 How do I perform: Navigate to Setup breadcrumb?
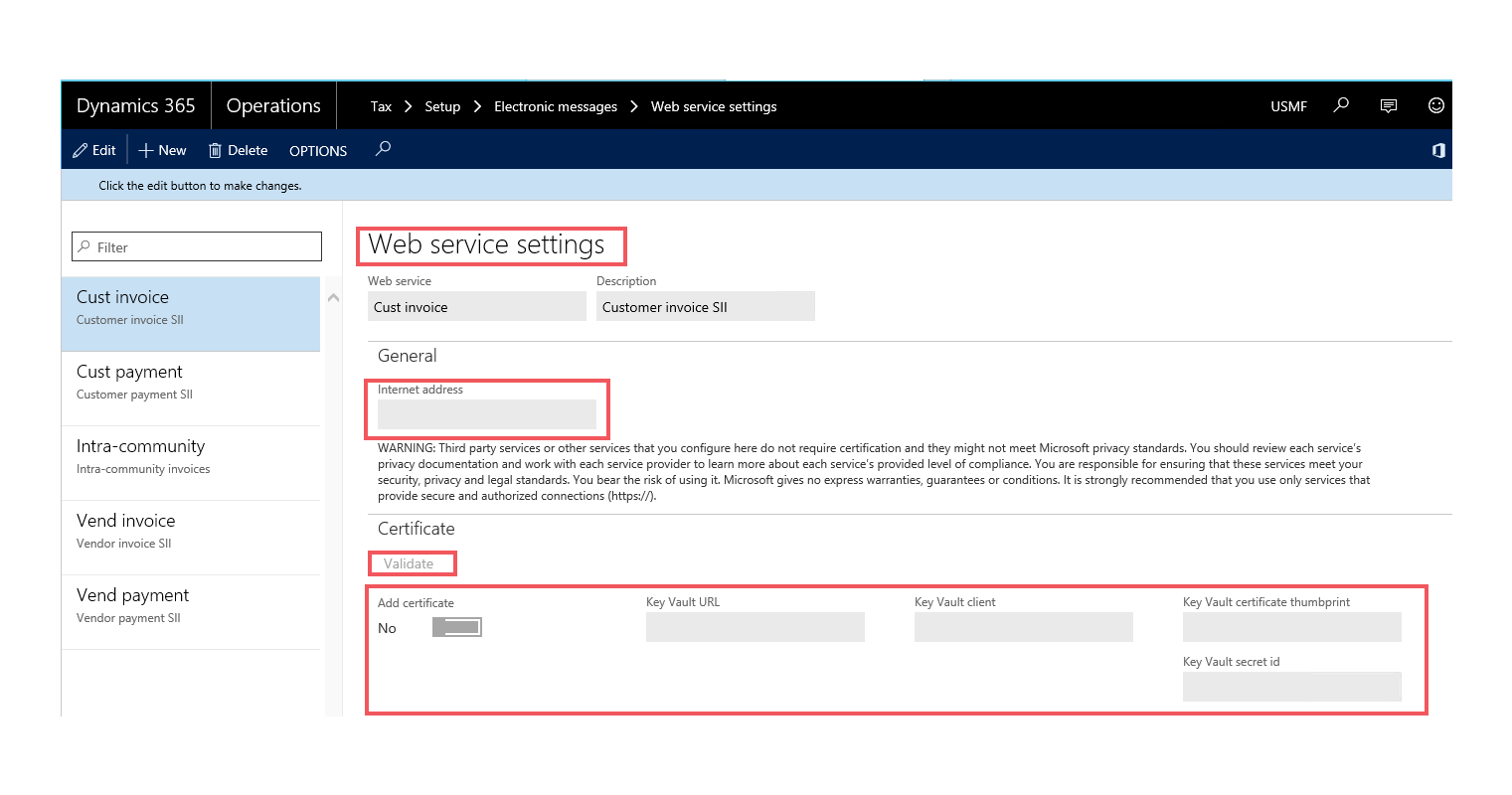442,106
